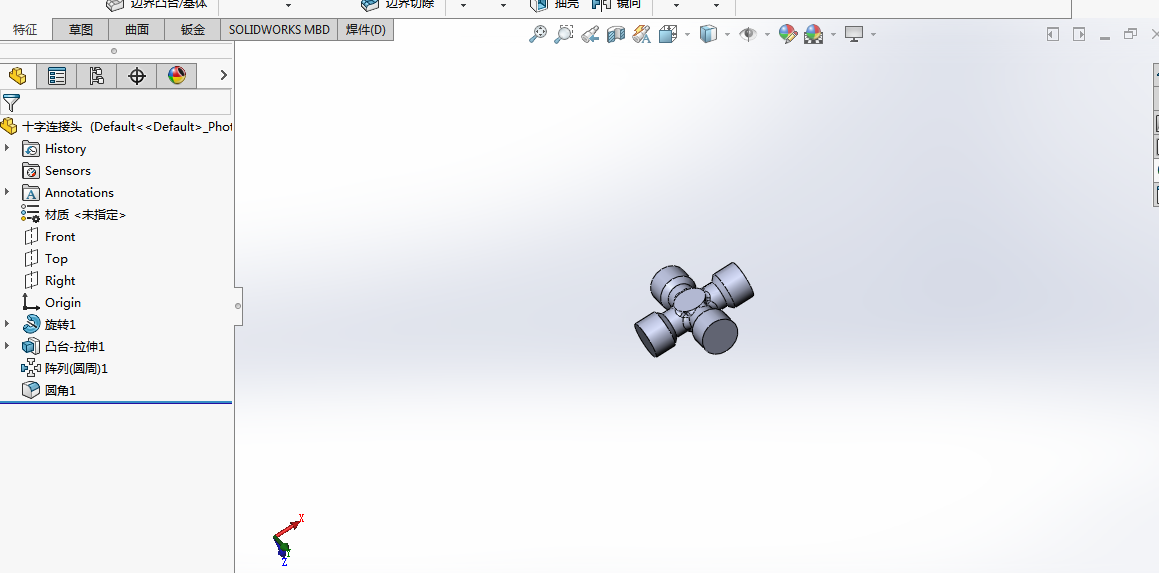Open the 焊件(D) tab
The width and height of the screenshot is (1159, 573).
pyautogui.click(x=366, y=30)
